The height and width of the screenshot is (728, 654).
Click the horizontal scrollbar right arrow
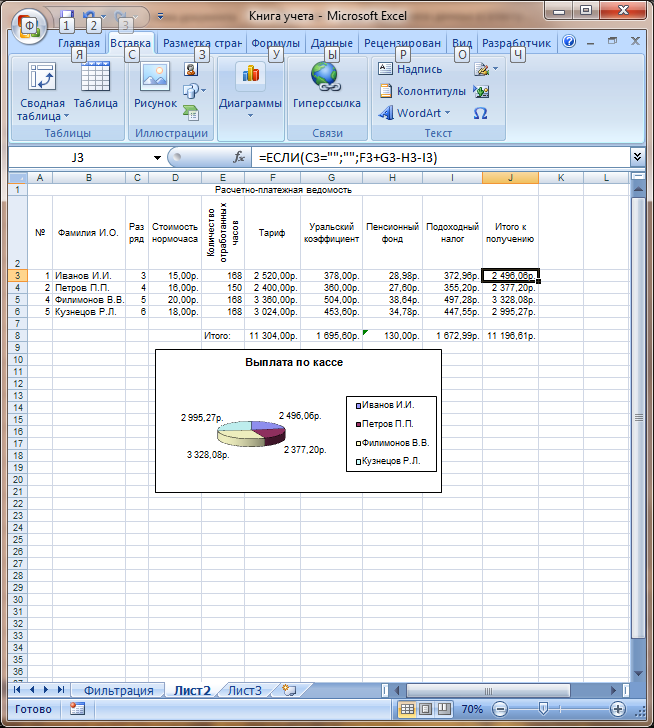click(x=614, y=690)
